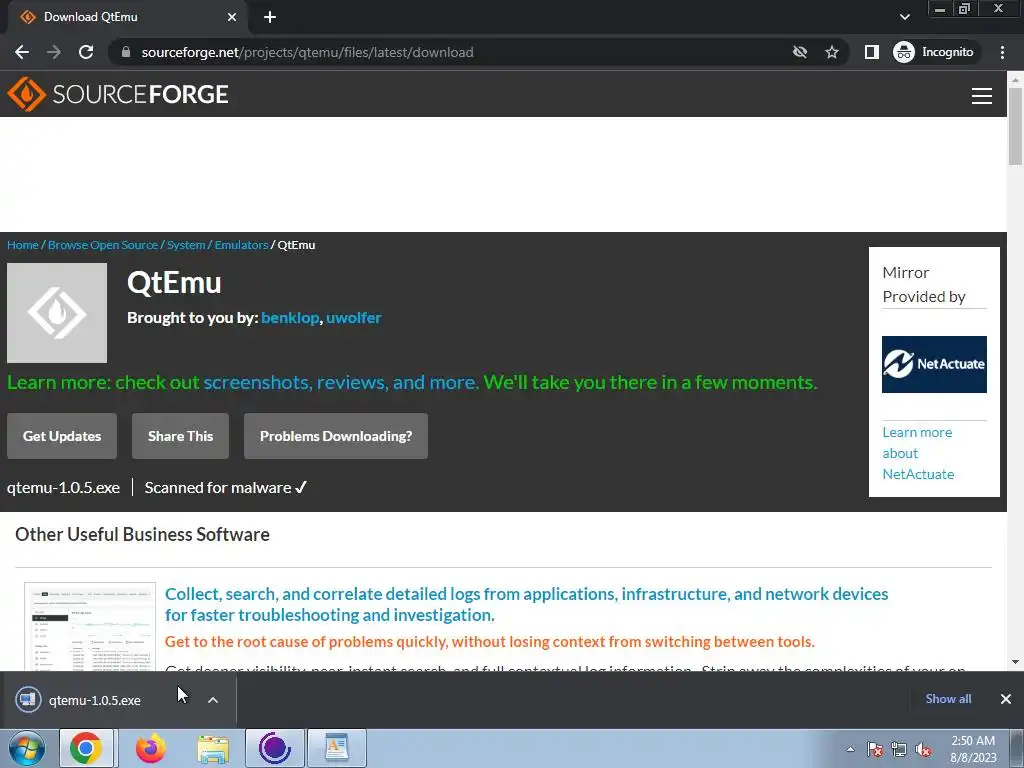This screenshot has height=768, width=1024.
Task: Click the lock icon in address bar
Action: [126, 52]
